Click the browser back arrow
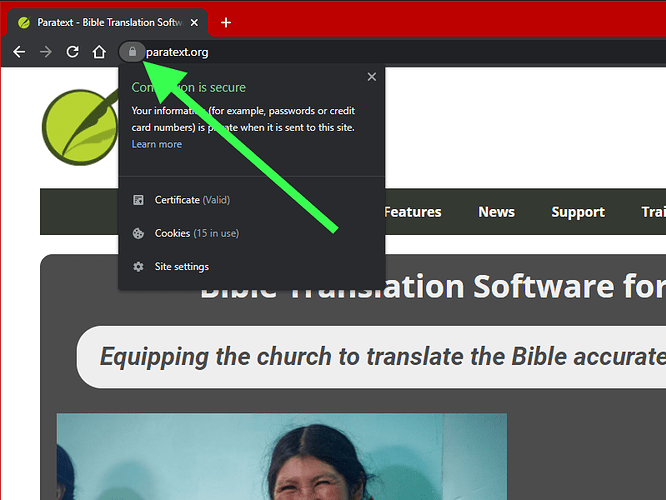Image resolution: width=666 pixels, height=500 pixels. [19, 52]
